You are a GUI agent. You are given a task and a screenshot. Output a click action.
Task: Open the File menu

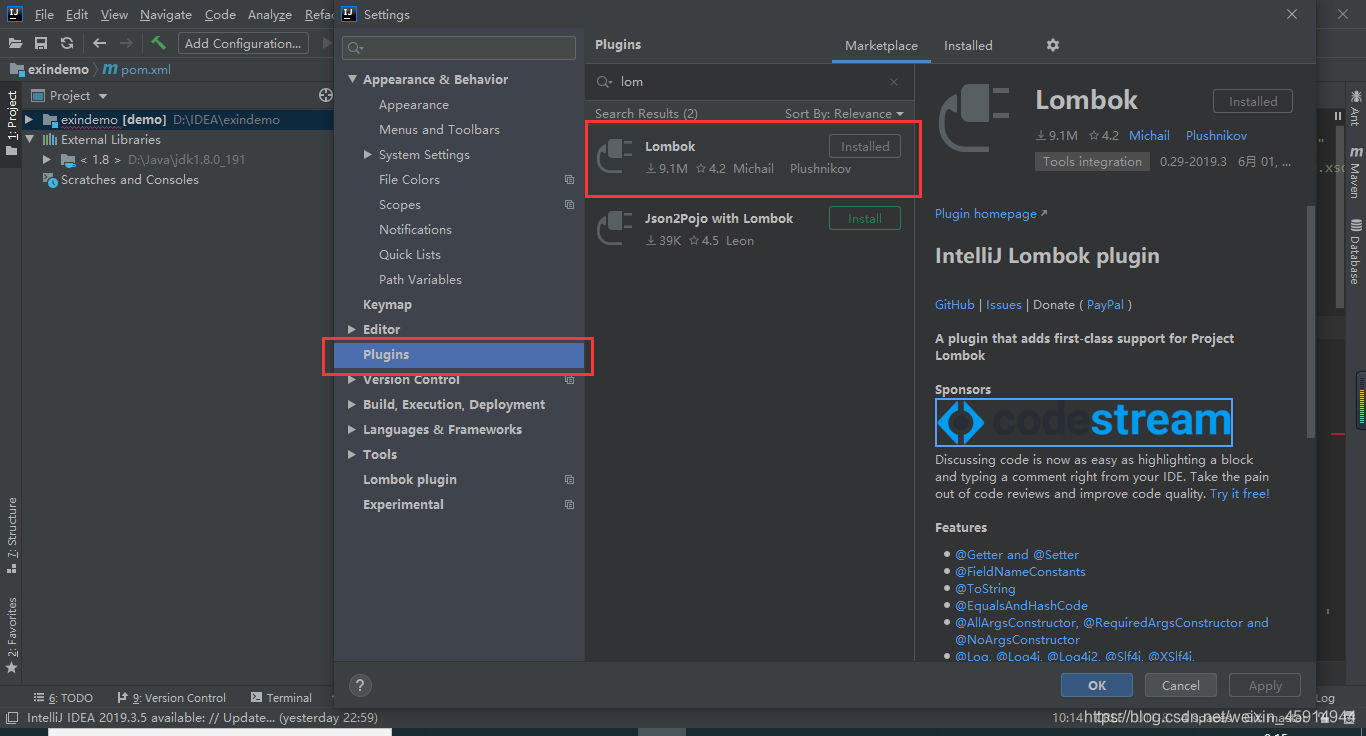(x=44, y=15)
